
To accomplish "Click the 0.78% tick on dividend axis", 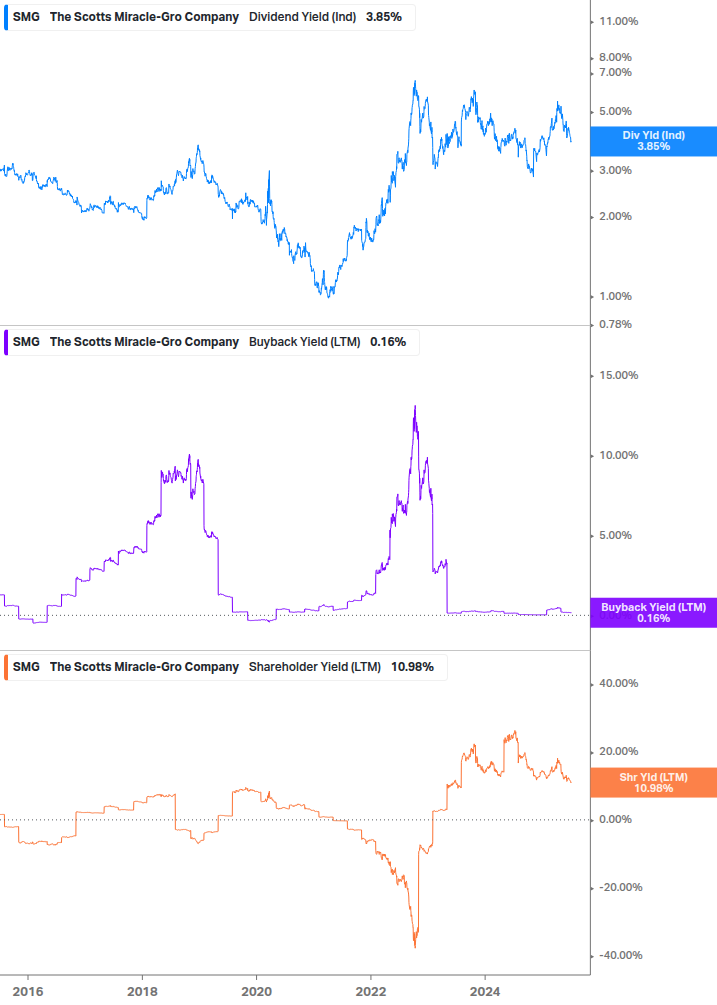I will [615, 324].
